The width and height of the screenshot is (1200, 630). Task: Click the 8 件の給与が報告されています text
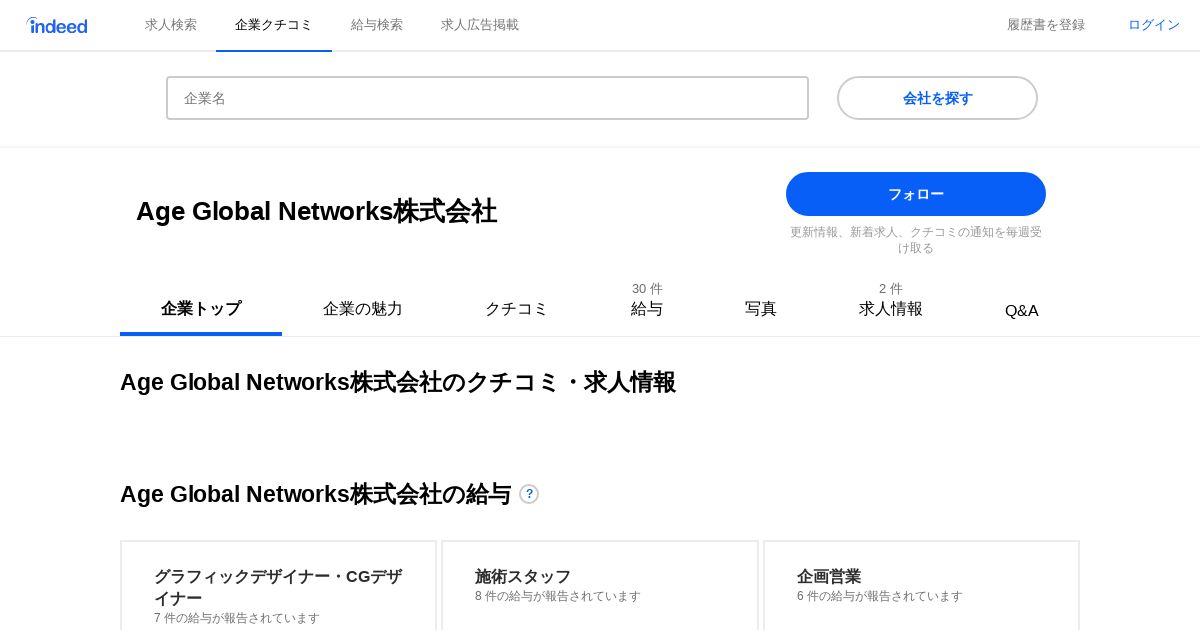click(x=558, y=596)
